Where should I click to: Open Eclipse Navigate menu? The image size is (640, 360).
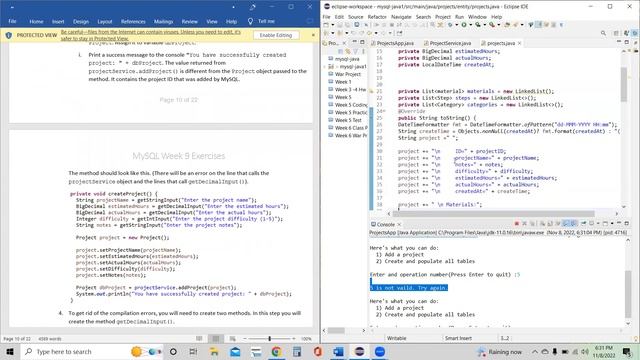[401, 17]
